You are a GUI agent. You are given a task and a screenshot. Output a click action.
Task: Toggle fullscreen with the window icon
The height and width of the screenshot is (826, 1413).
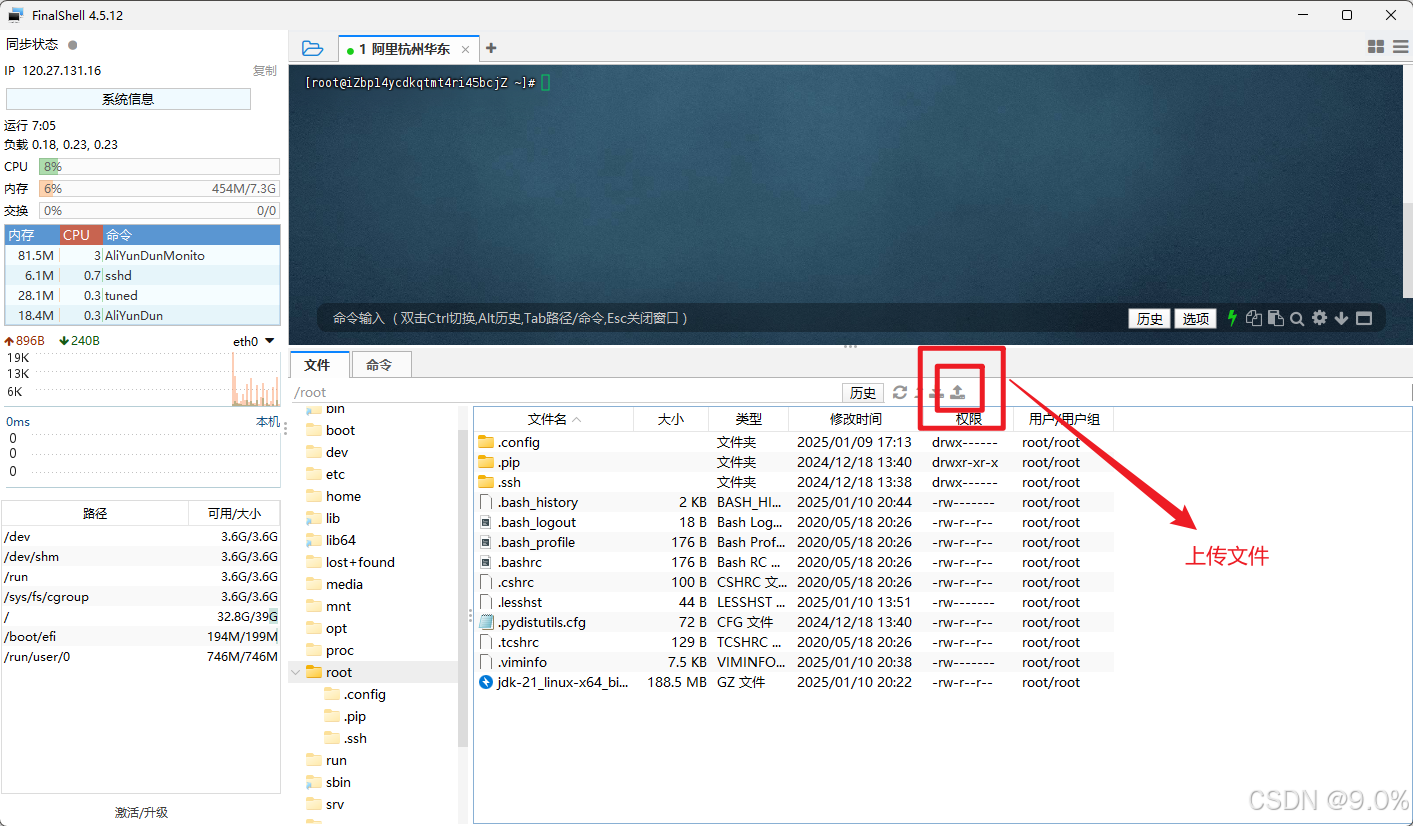click(x=1365, y=318)
